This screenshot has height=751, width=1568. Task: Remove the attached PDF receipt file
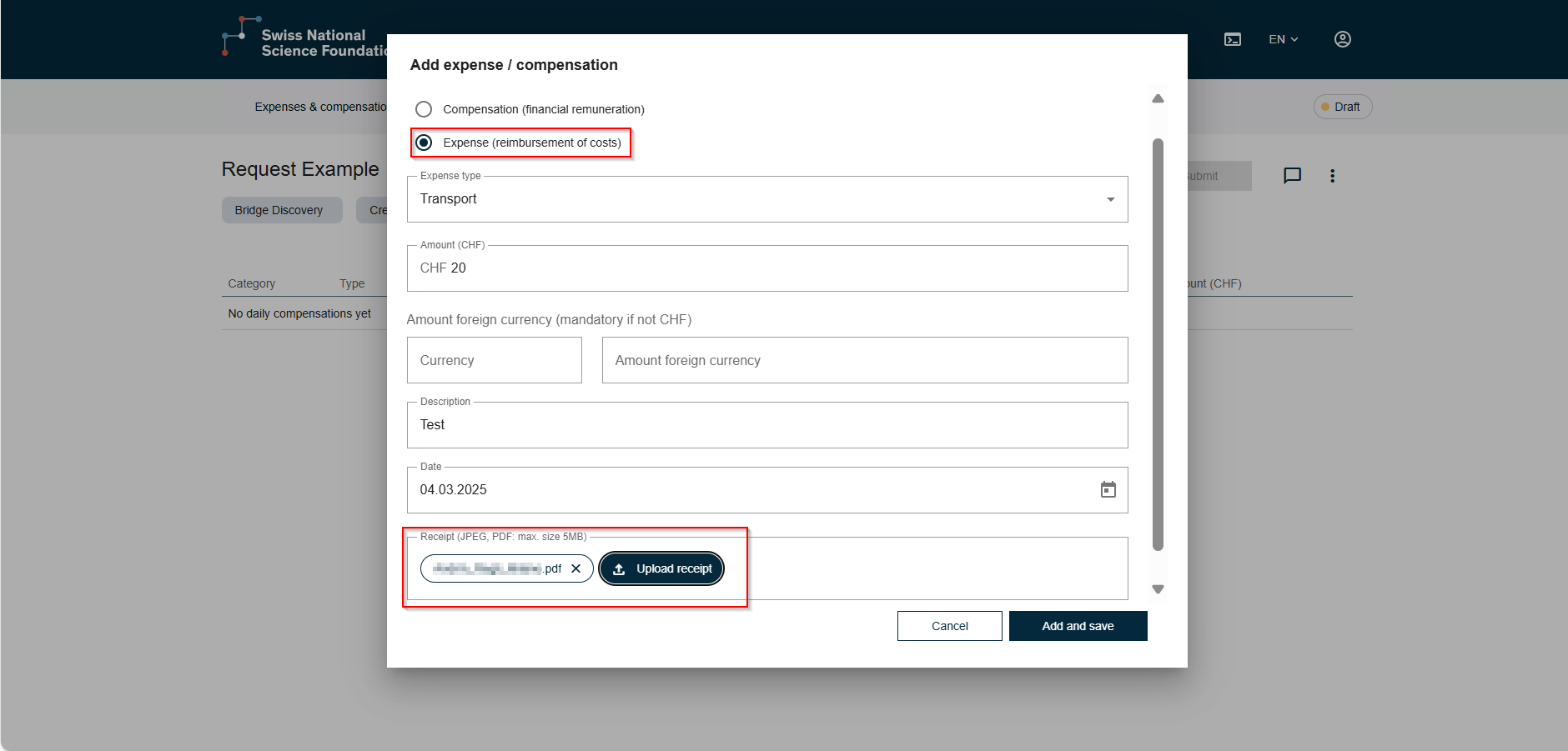tap(575, 568)
